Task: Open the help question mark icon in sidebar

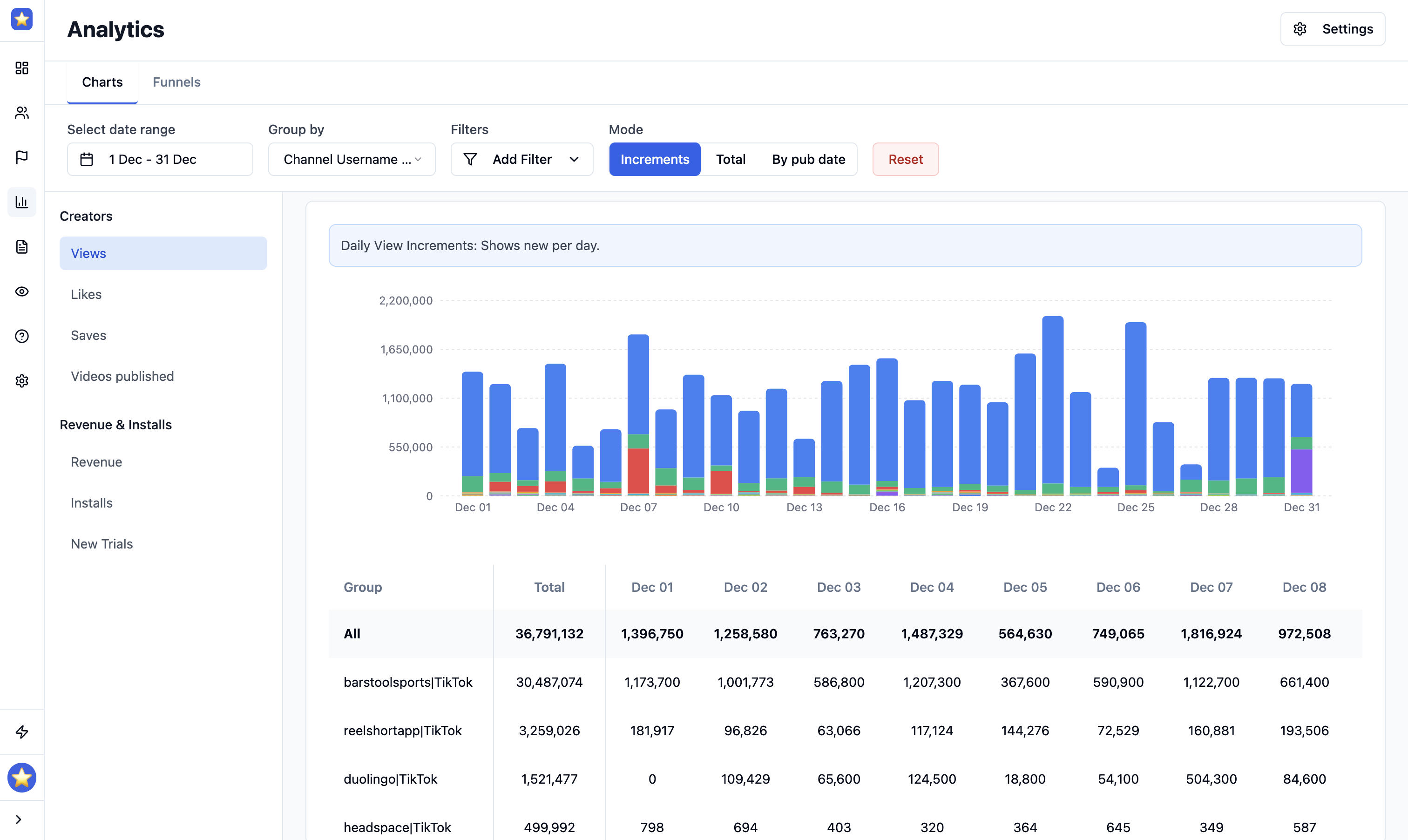Action: (21, 336)
